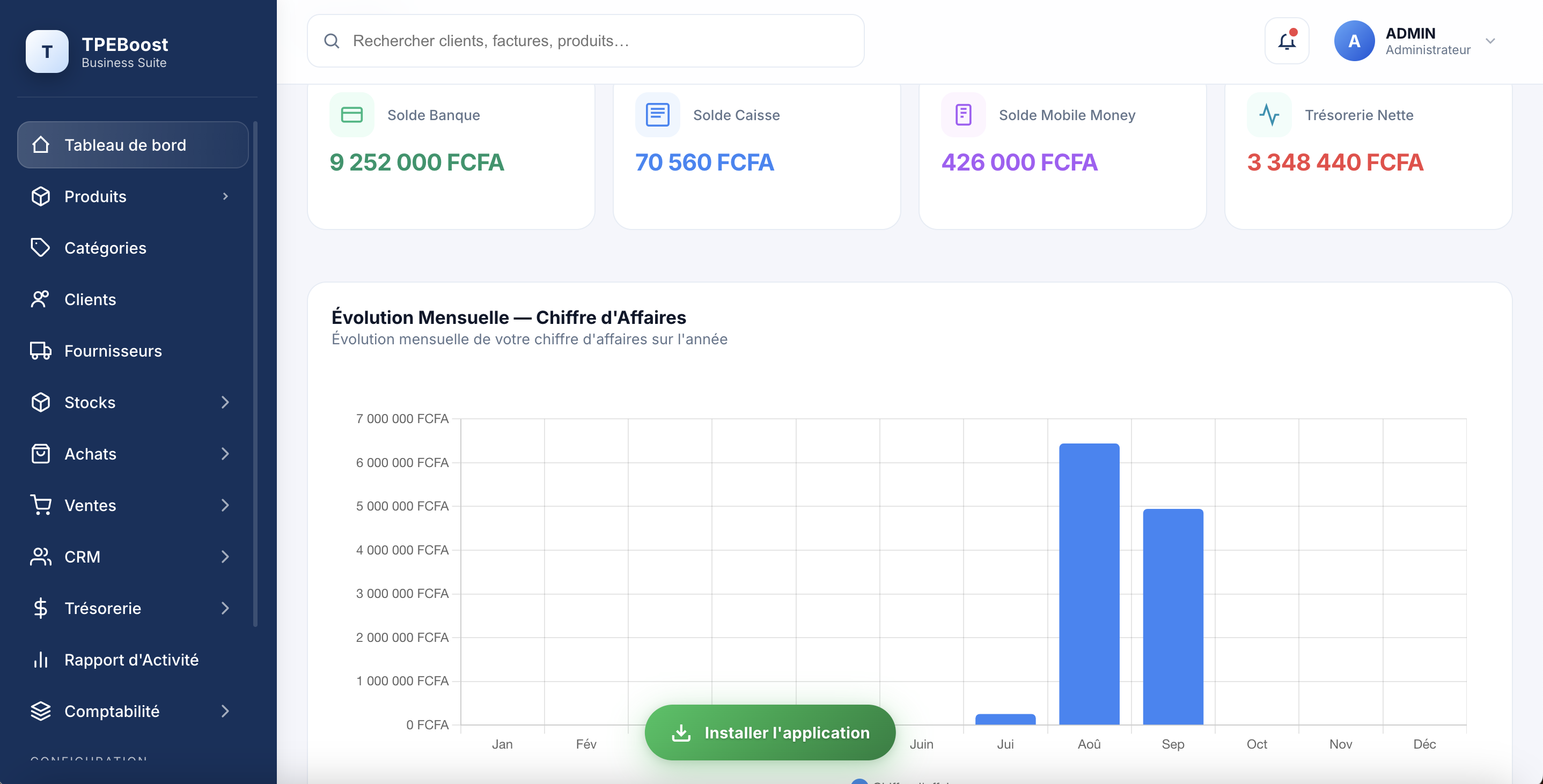Expand the Trésorerie submenu chevron

[x=225, y=609]
